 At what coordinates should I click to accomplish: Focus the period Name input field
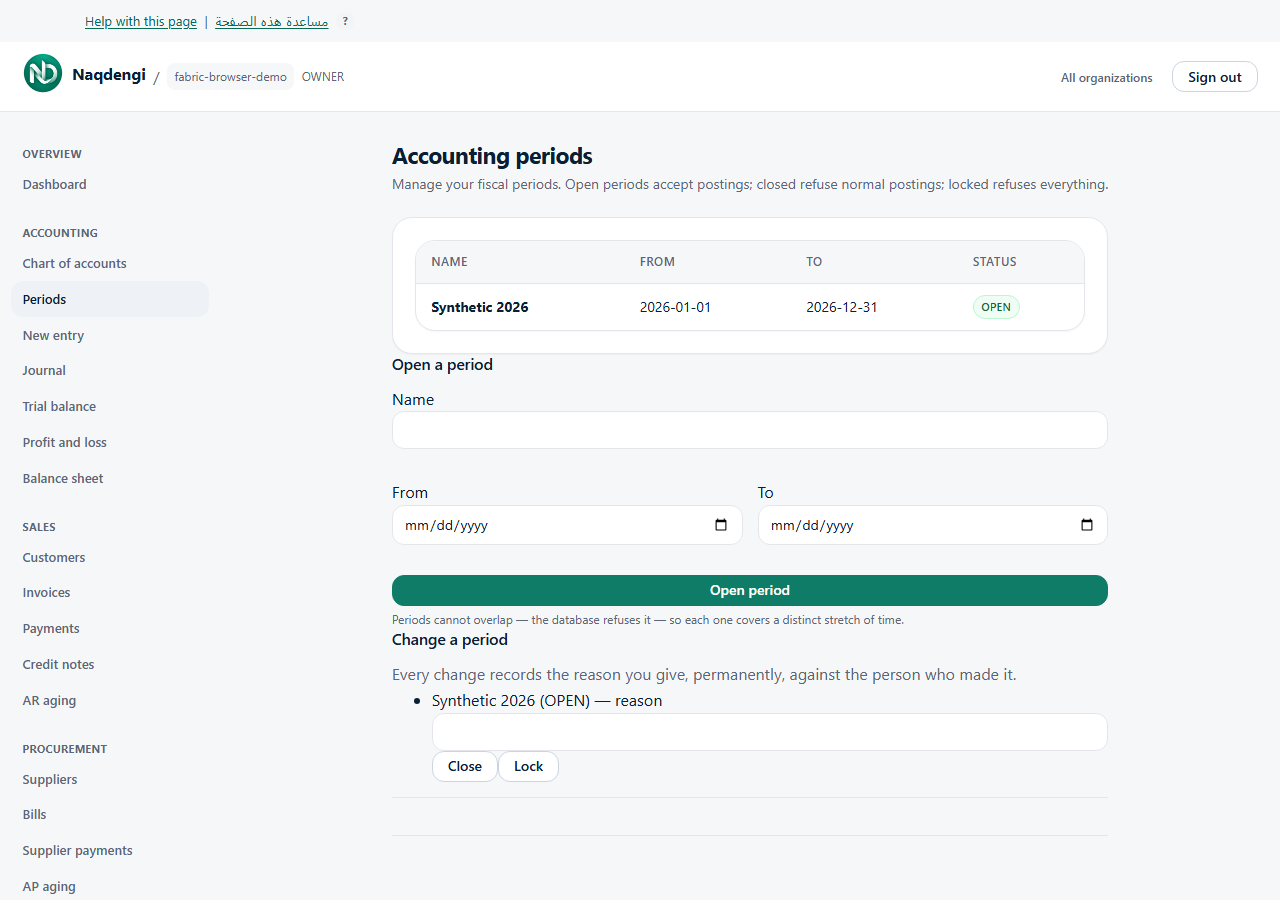[x=750, y=430]
